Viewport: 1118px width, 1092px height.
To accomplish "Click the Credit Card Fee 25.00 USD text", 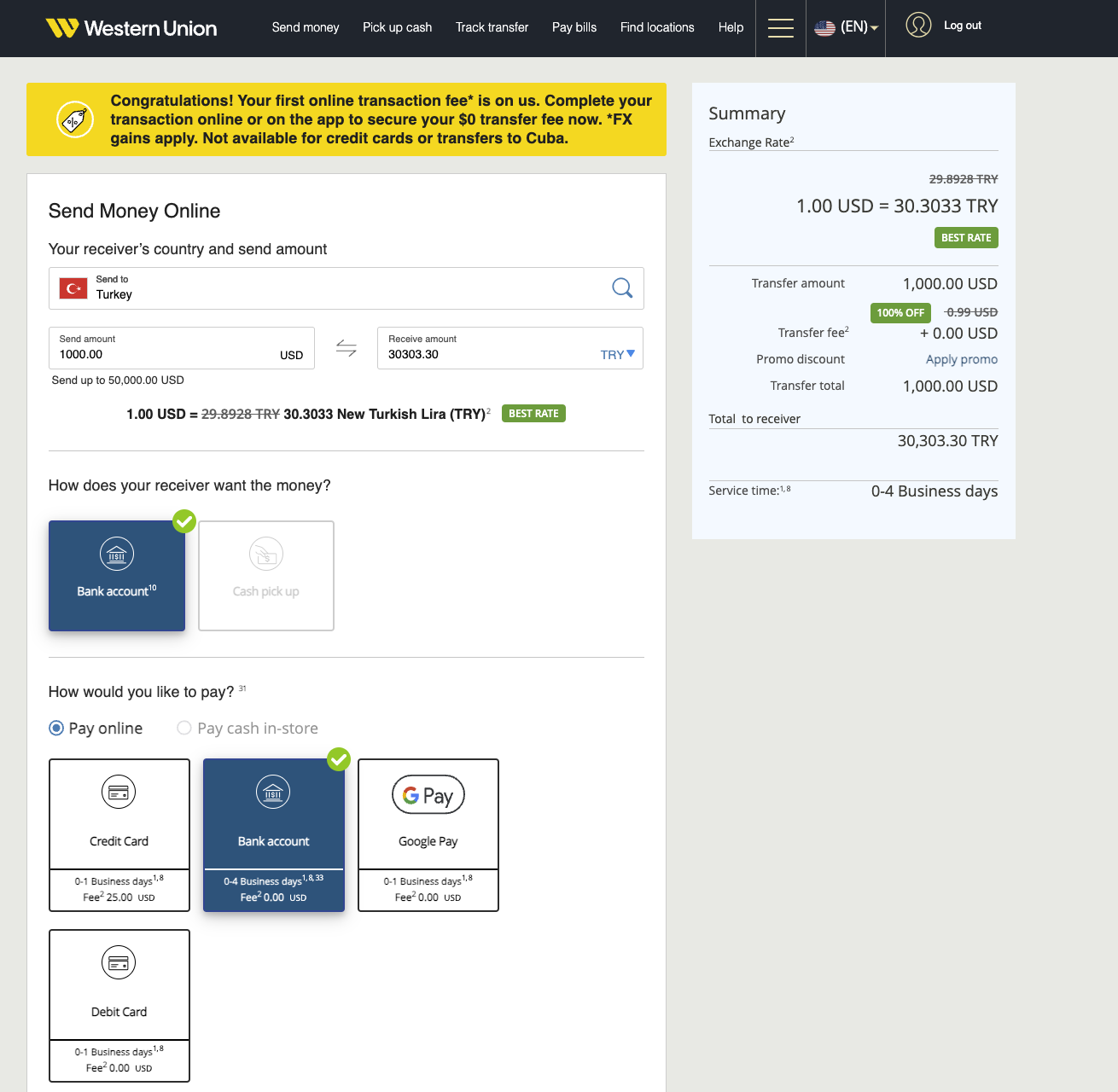I will coord(119,897).
